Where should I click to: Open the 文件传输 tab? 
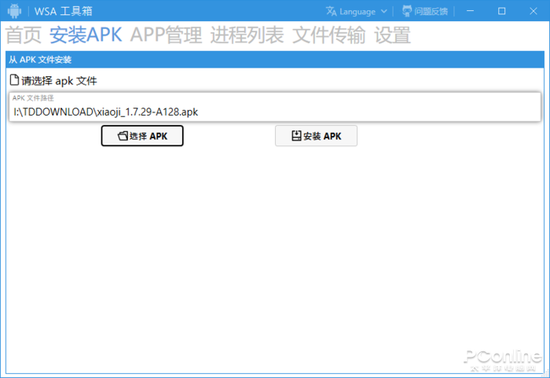coord(329,35)
